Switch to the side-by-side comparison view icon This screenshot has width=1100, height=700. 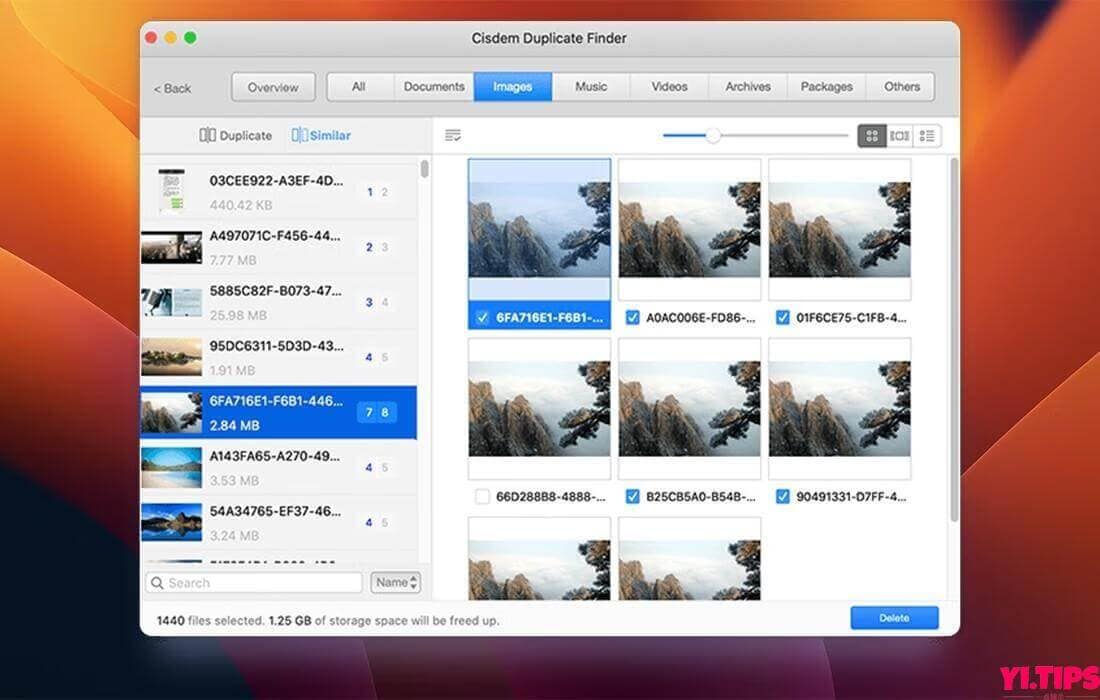tap(900, 135)
